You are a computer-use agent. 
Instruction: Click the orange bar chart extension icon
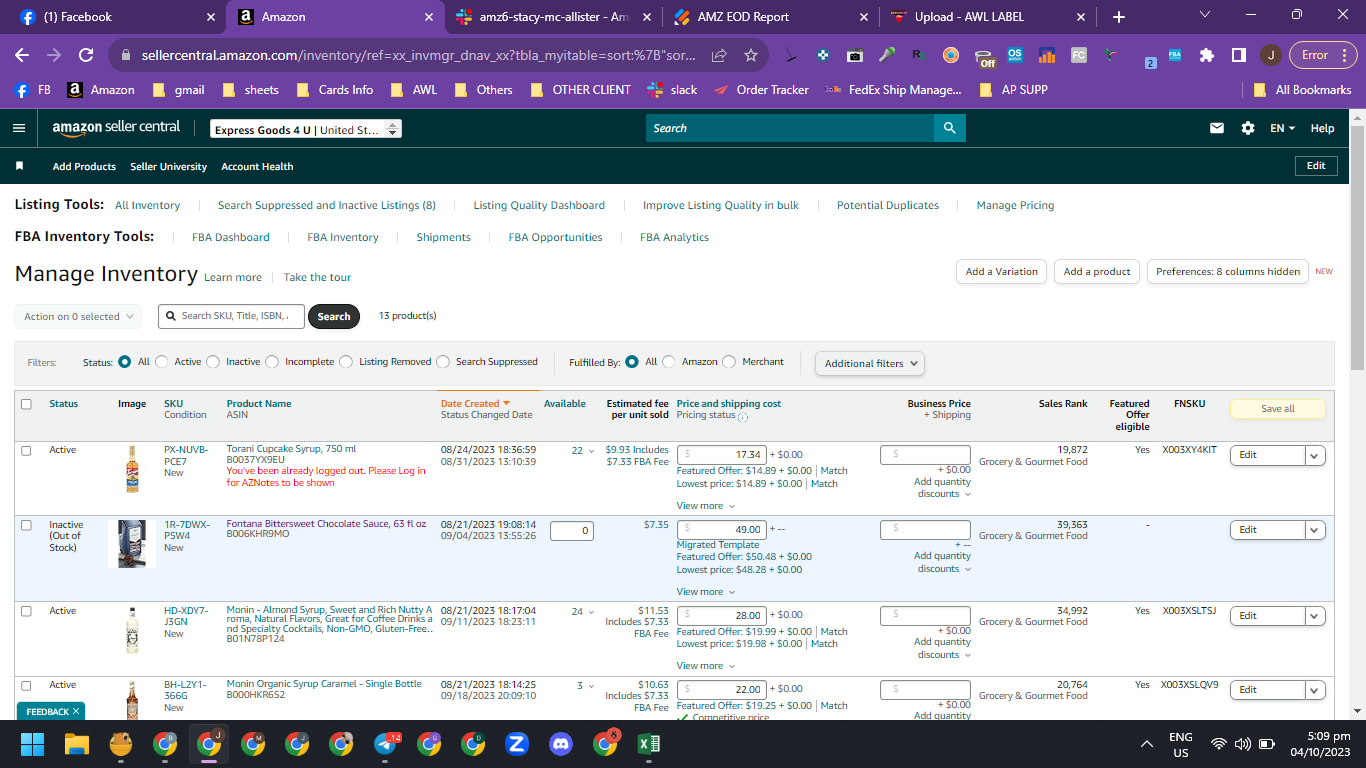click(1047, 55)
